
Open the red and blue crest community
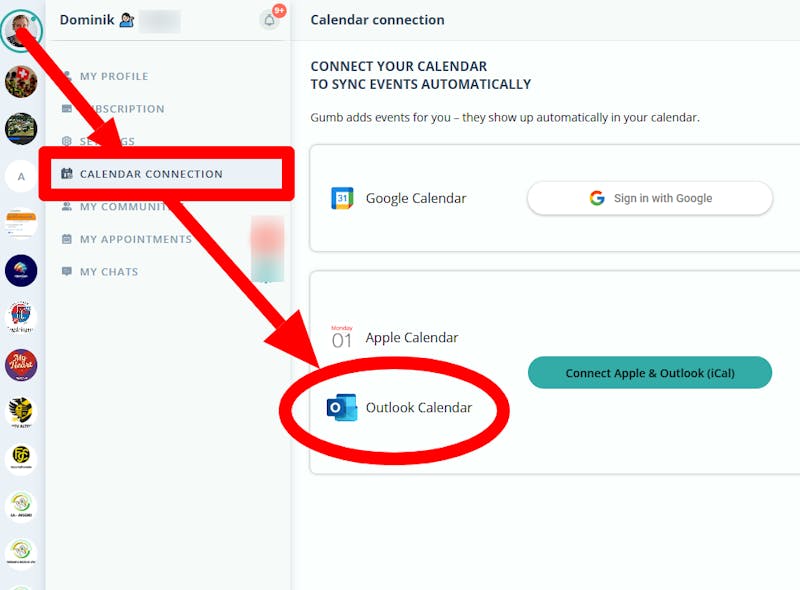(21, 317)
